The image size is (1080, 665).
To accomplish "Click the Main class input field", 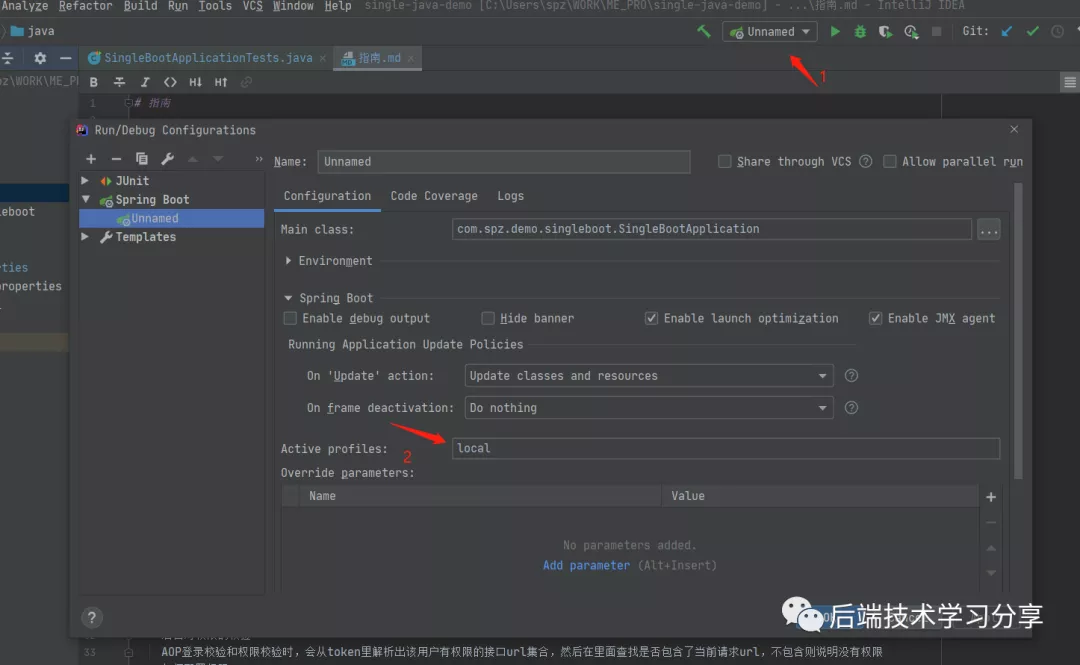I will coord(712,229).
